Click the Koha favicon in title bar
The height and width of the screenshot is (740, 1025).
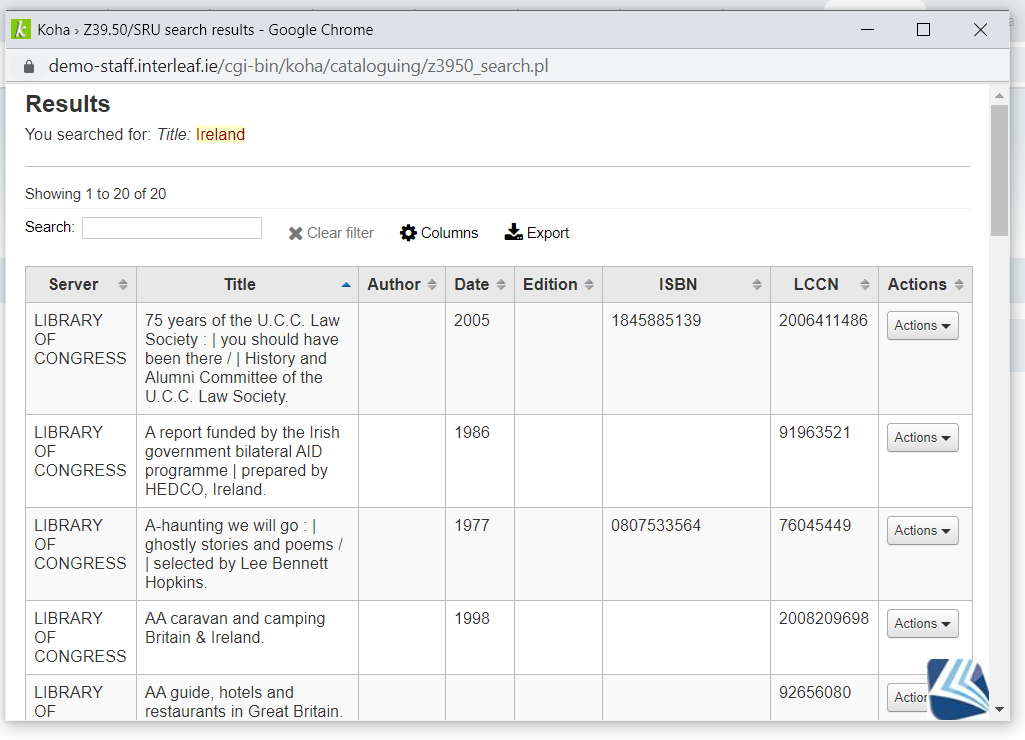[21, 29]
